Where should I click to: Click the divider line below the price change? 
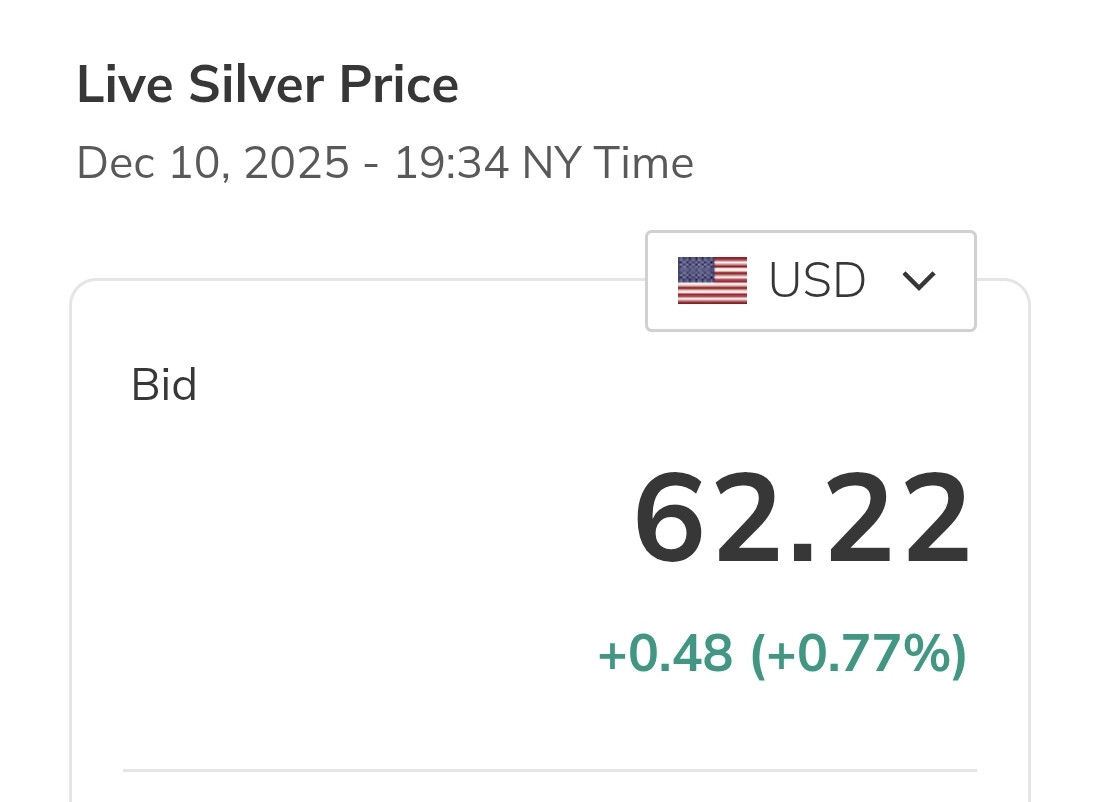pos(549,770)
